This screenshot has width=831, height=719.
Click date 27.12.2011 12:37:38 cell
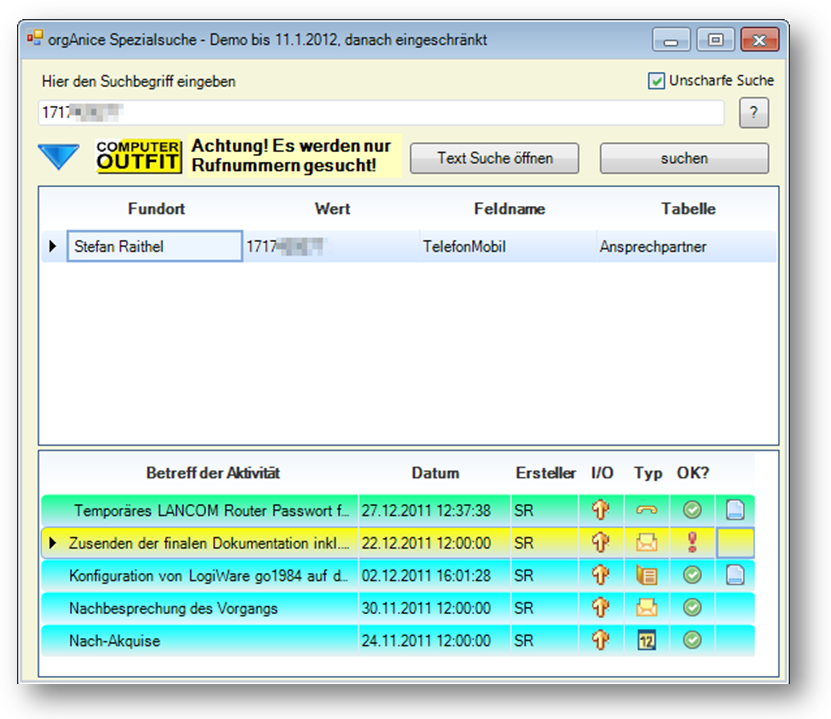[x=435, y=510]
